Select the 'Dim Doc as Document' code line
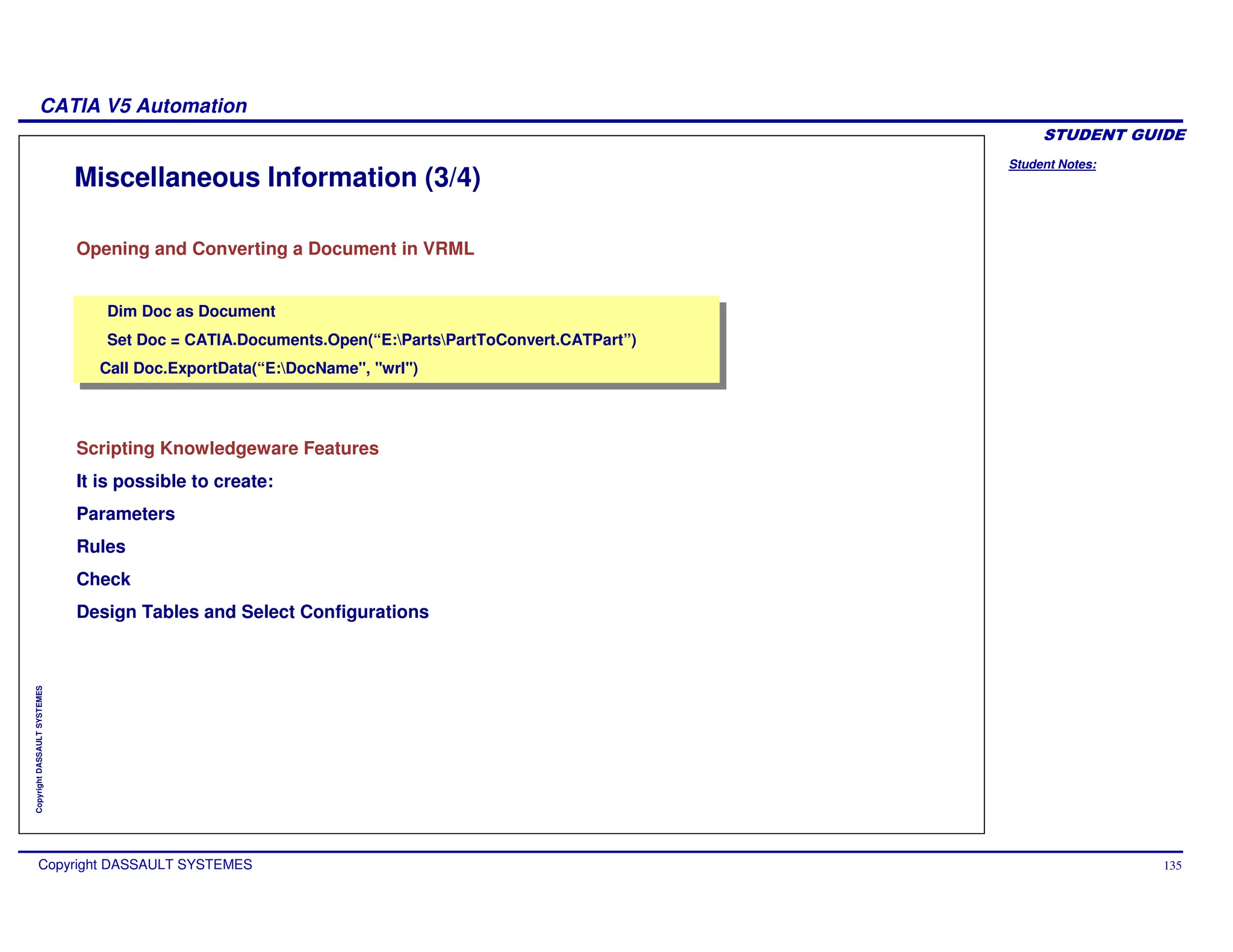Screen dimensions: 1233x952 coord(191,311)
